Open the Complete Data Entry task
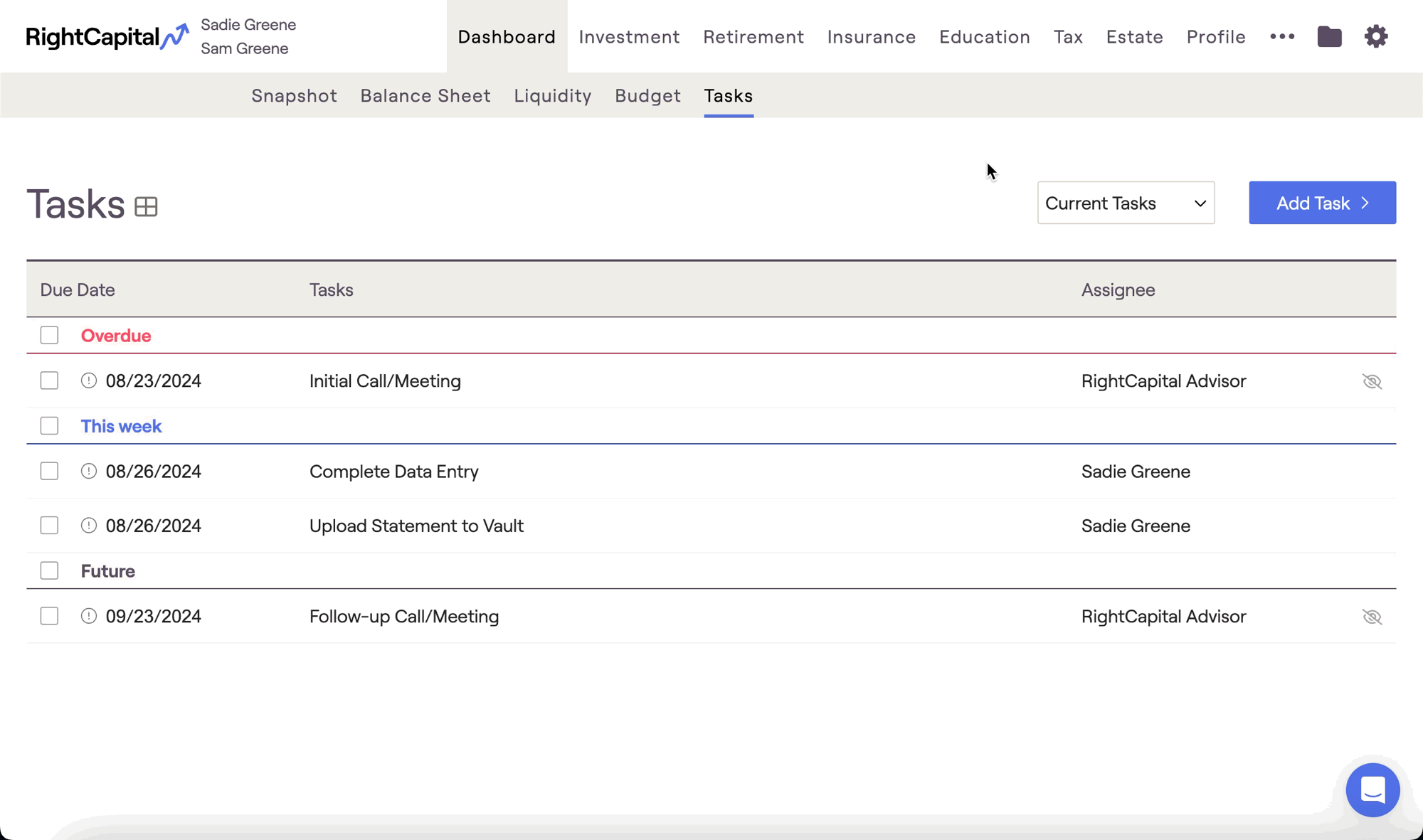 [394, 471]
